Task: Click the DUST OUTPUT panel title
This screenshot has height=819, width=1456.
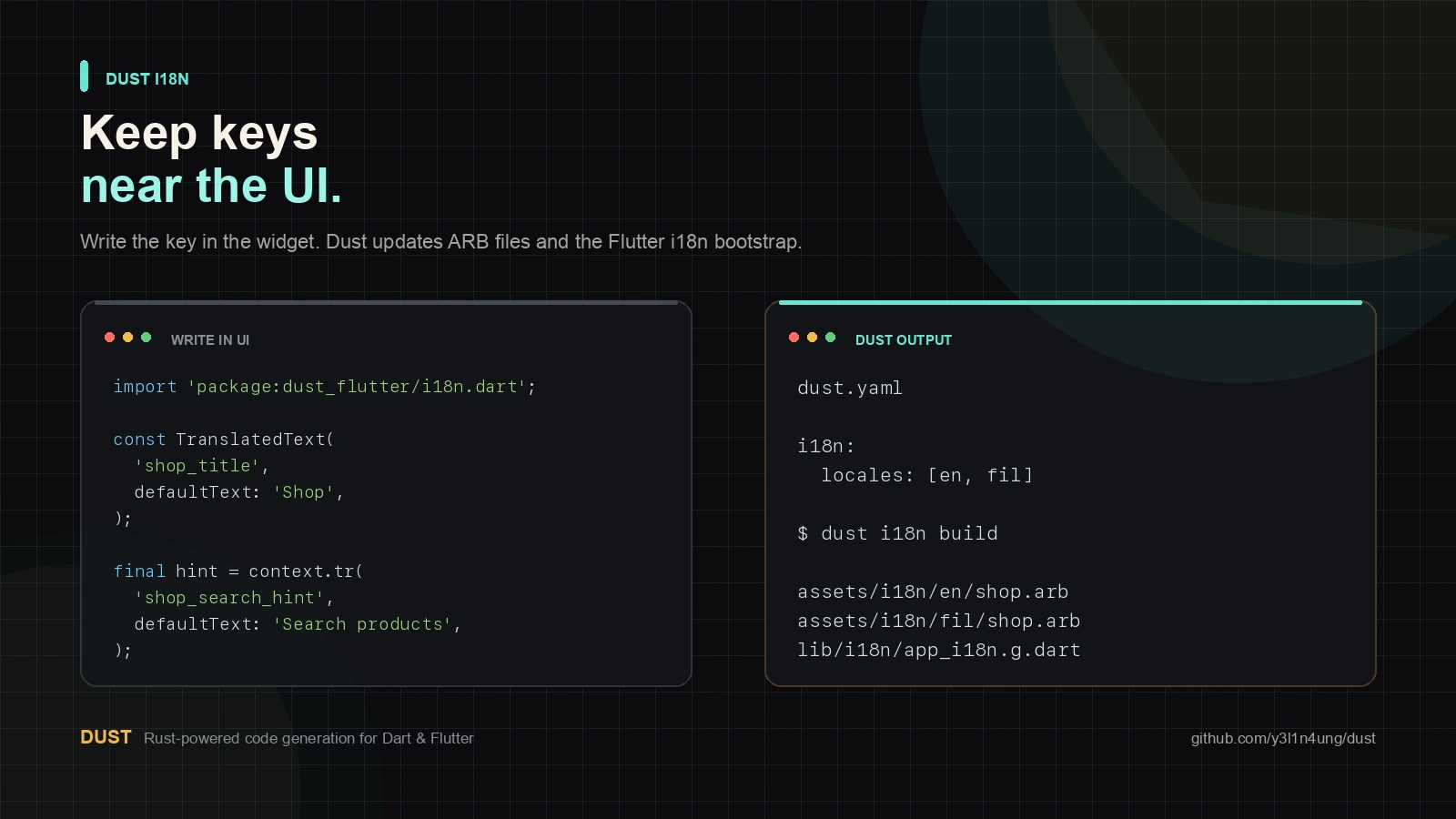Action: (904, 340)
